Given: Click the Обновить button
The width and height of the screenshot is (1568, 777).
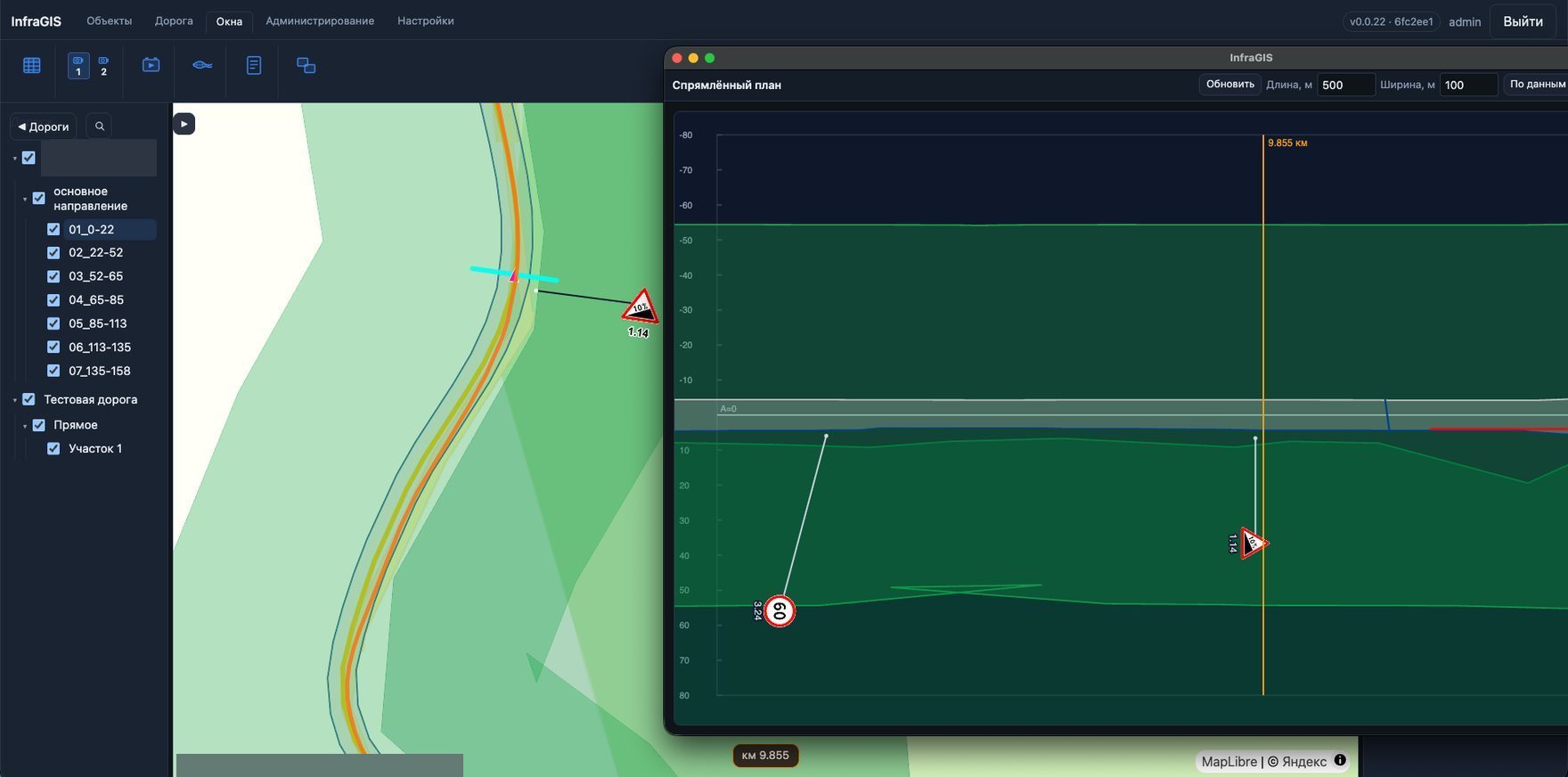Looking at the screenshot, I should (1230, 85).
